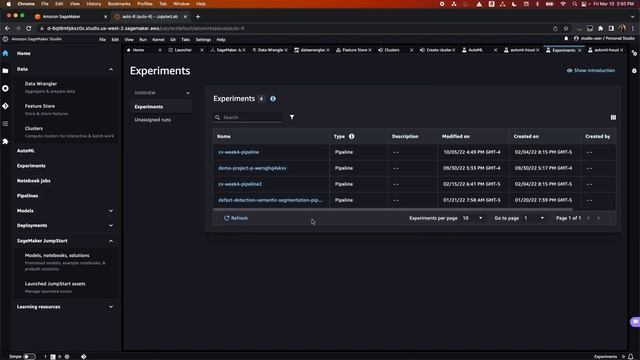The height and width of the screenshot is (360, 640).
Task: Expand the Learning resources section chevron
Action: pos(111,307)
